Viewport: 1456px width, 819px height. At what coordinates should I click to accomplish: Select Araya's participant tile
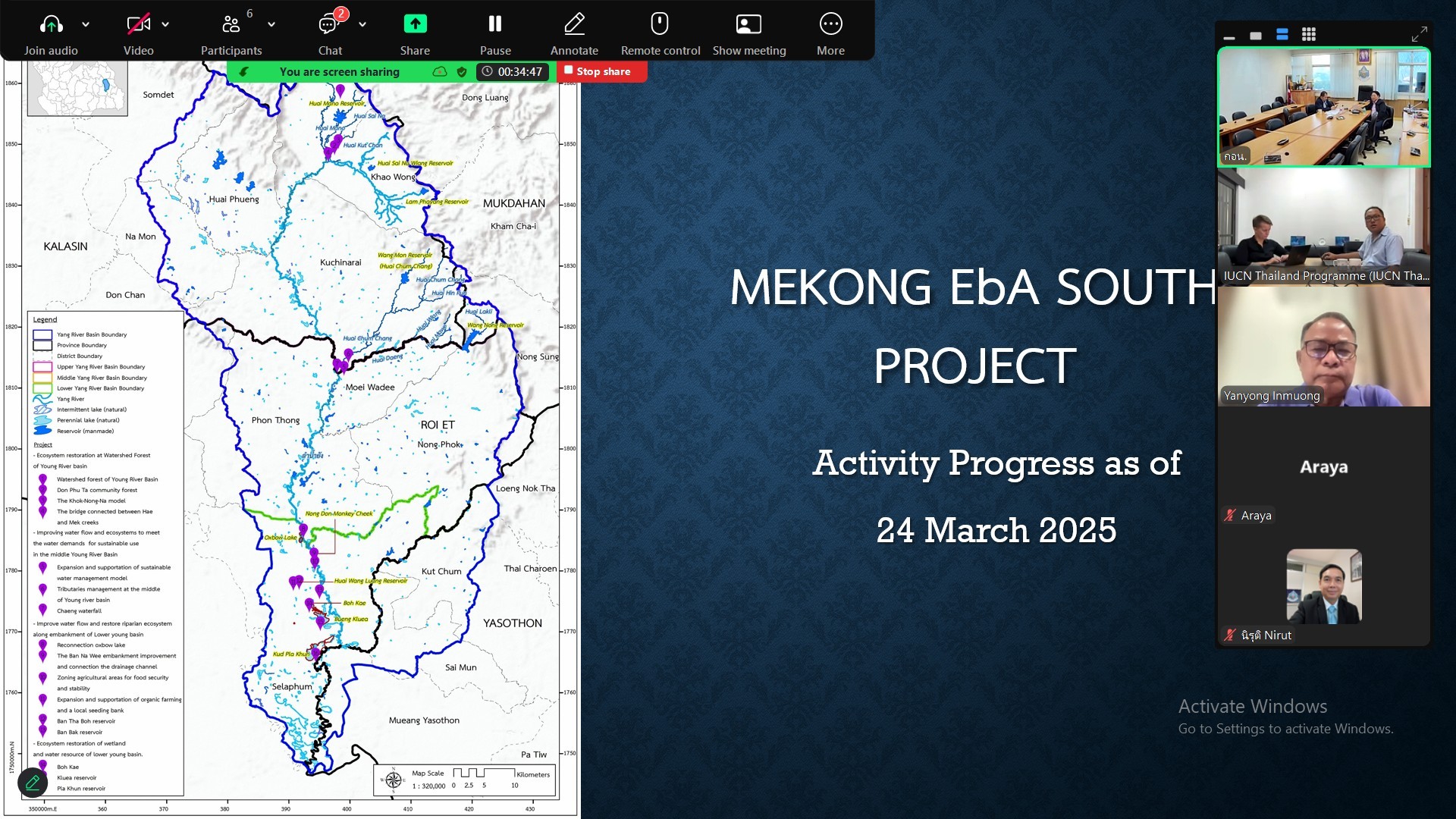pos(1323,466)
